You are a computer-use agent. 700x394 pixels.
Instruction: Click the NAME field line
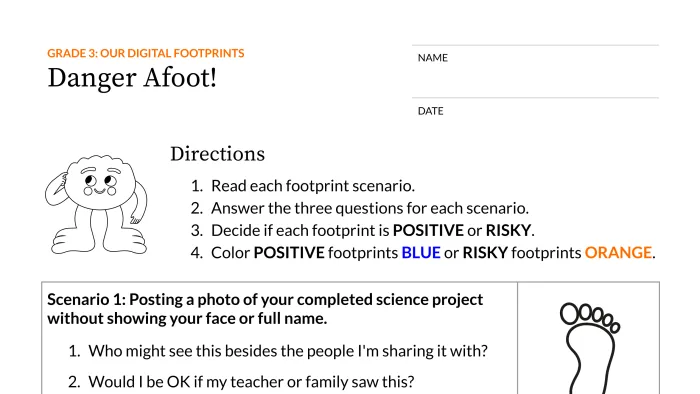tap(535, 71)
